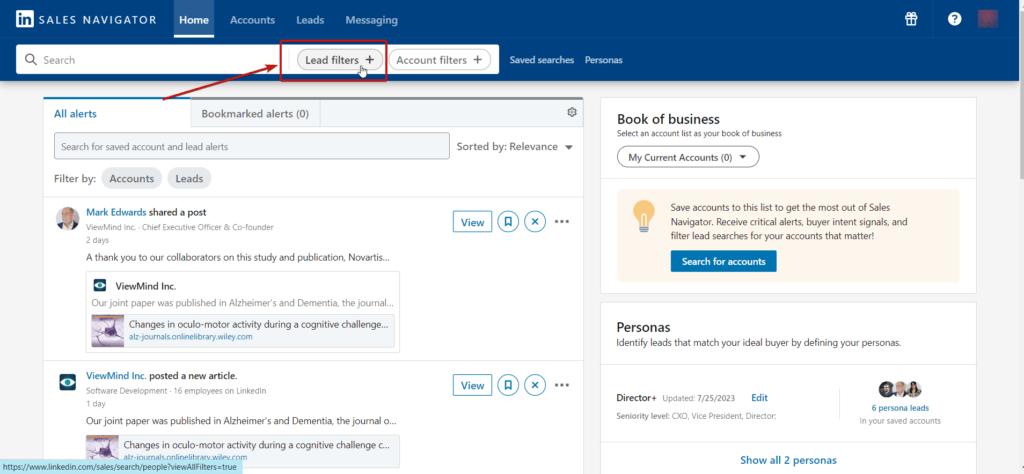
Task: Click ViewMind Inc. company logo on article alert
Action: coord(67,382)
